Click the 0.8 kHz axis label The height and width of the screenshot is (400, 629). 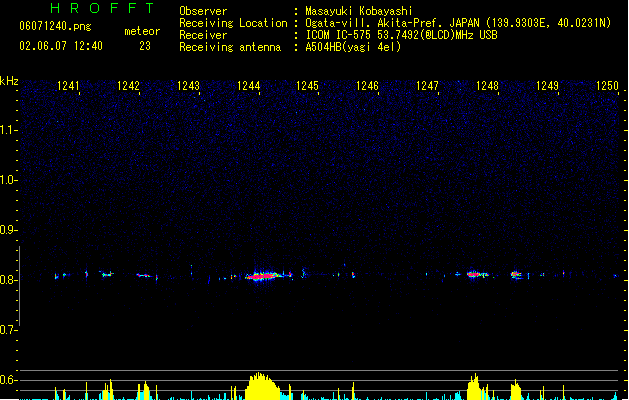tap(8, 280)
